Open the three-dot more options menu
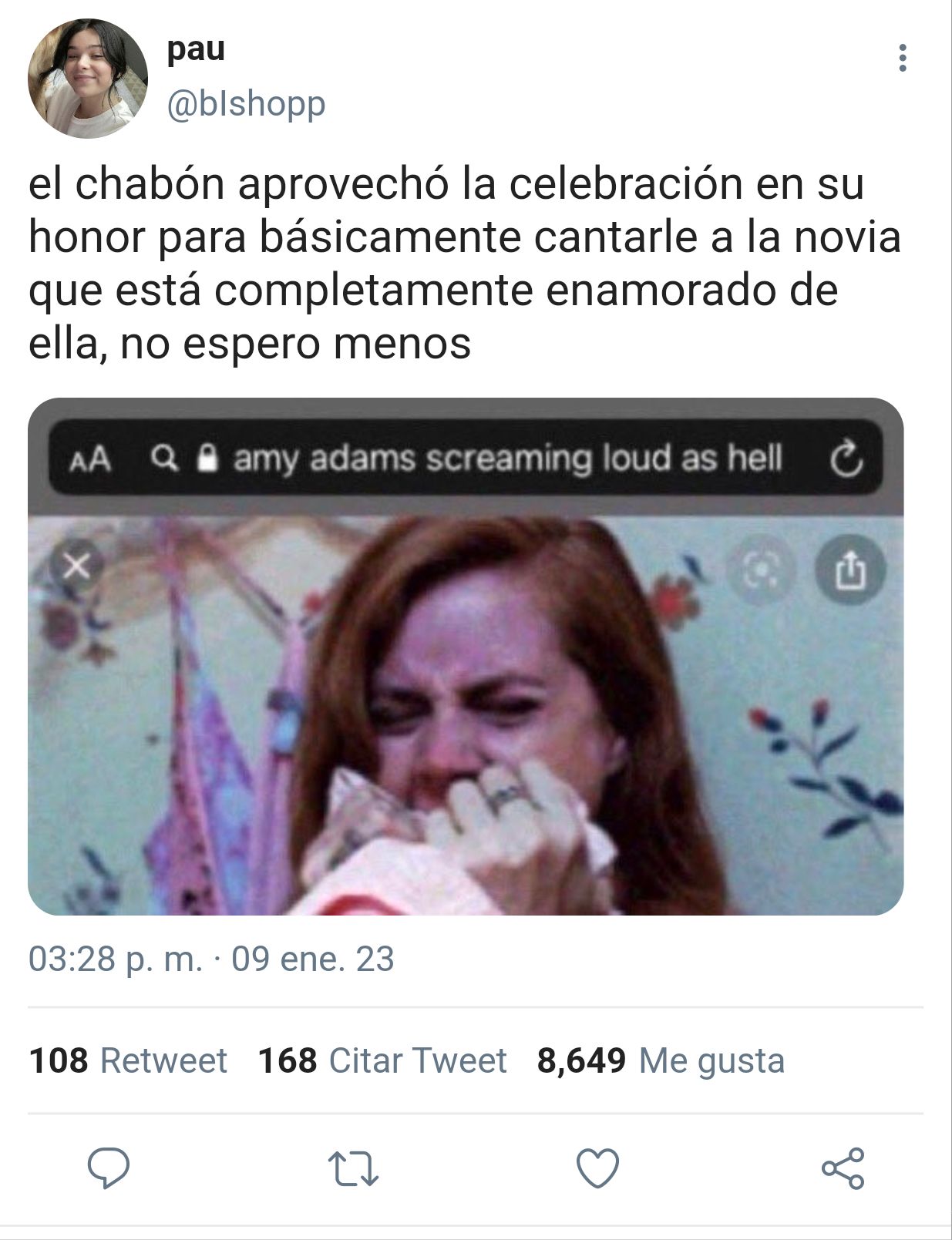The height and width of the screenshot is (1240, 952). 903,59
